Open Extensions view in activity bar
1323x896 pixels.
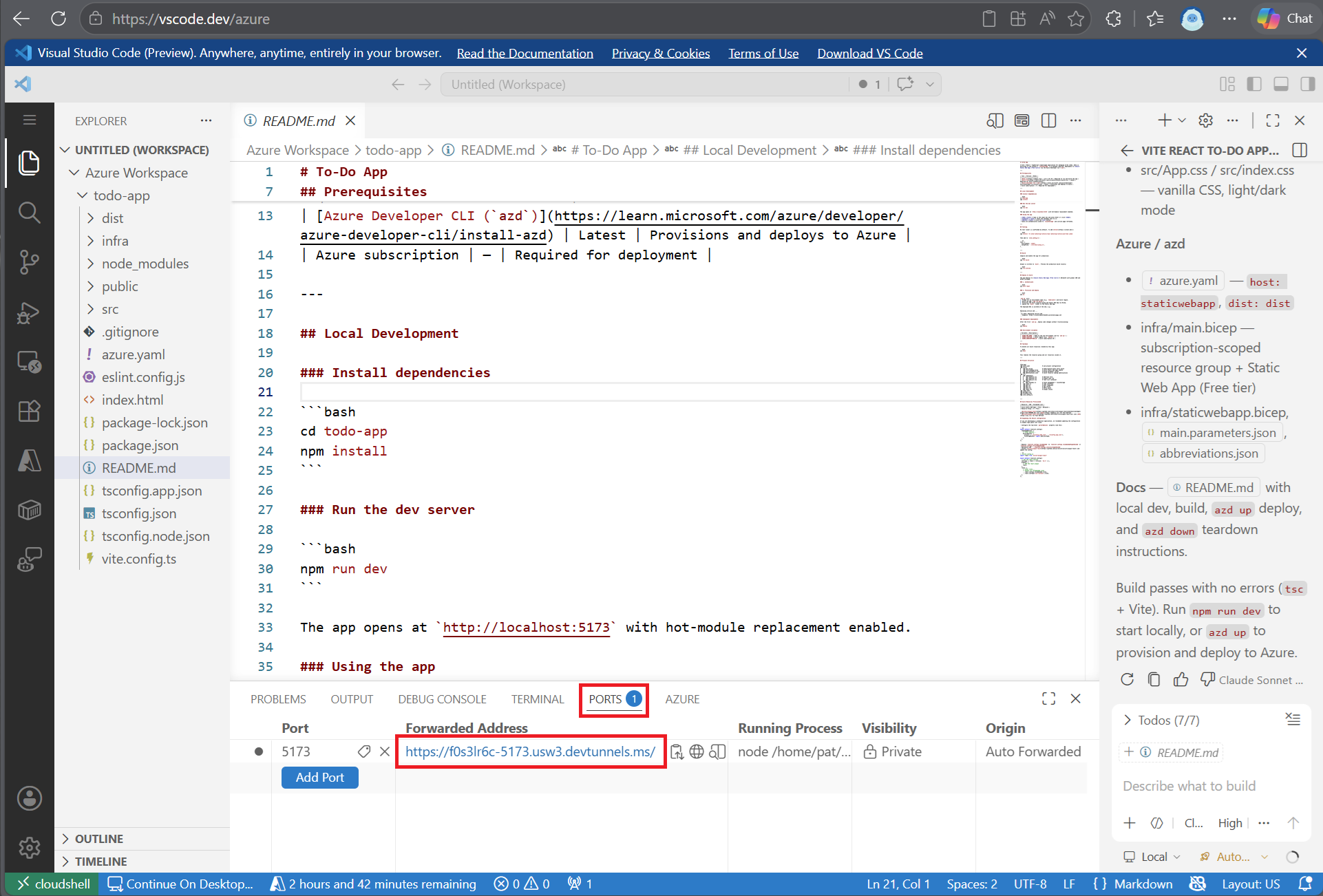tap(29, 411)
